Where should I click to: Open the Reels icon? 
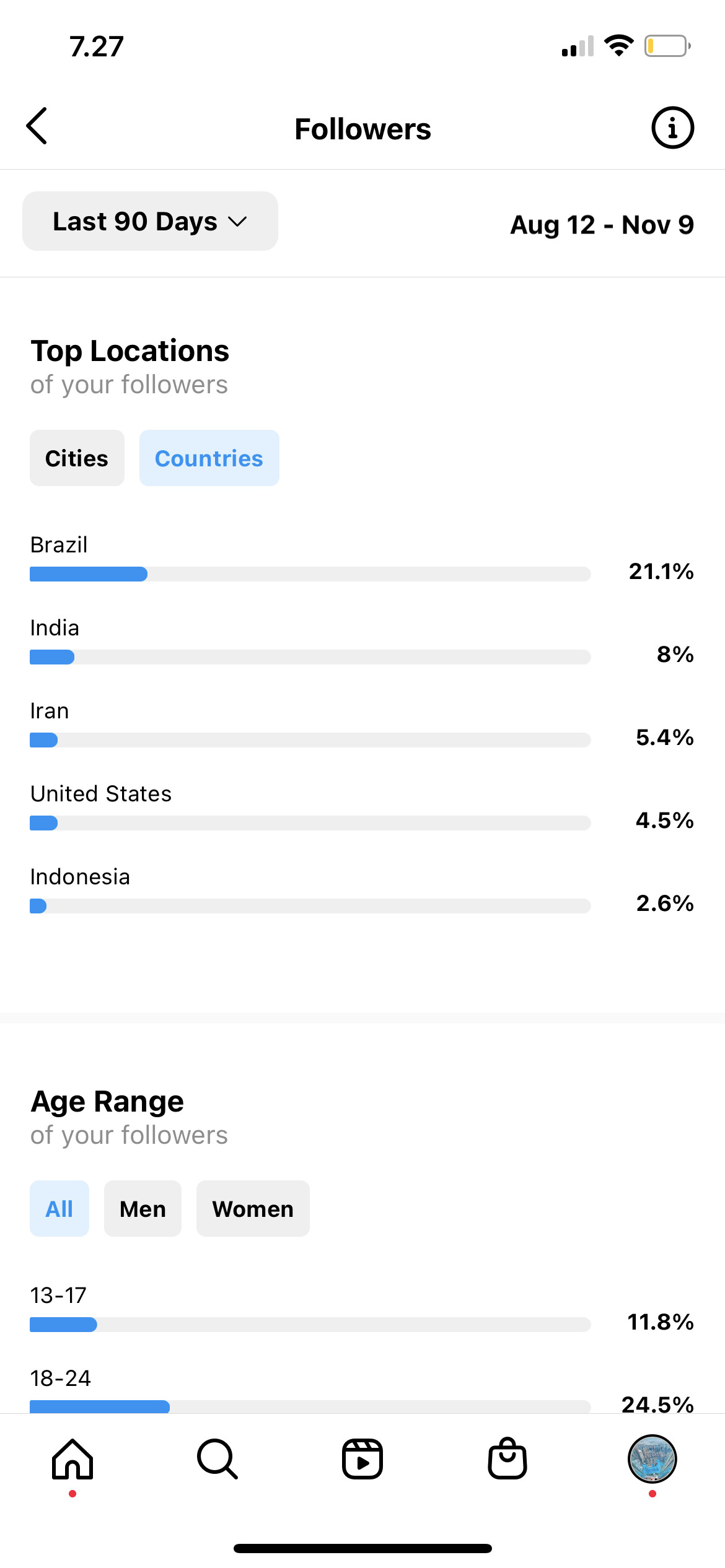point(362,1460)
